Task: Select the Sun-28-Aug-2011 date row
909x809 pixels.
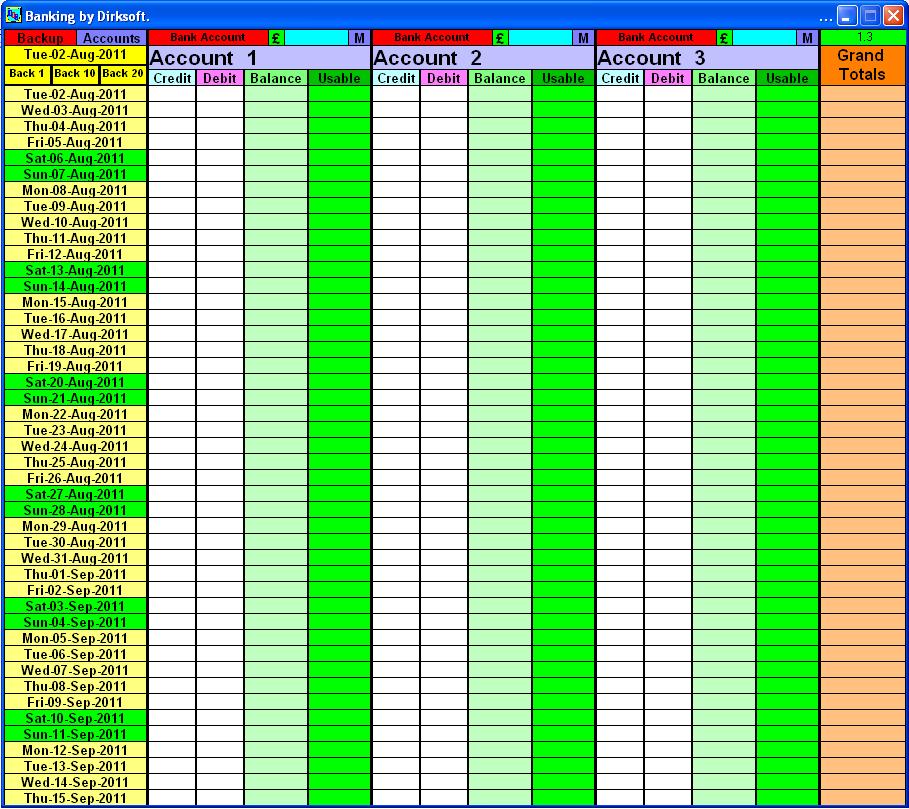Action: [75, 510]
